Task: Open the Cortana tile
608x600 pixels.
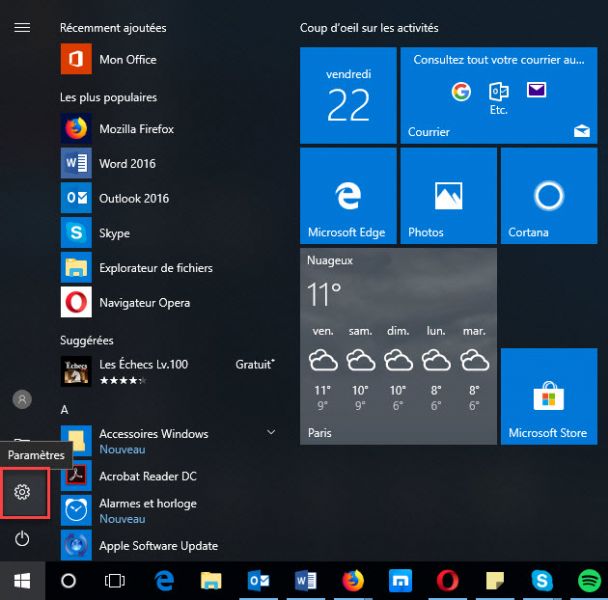Action: pyautogui.click(x=549, y=195)
